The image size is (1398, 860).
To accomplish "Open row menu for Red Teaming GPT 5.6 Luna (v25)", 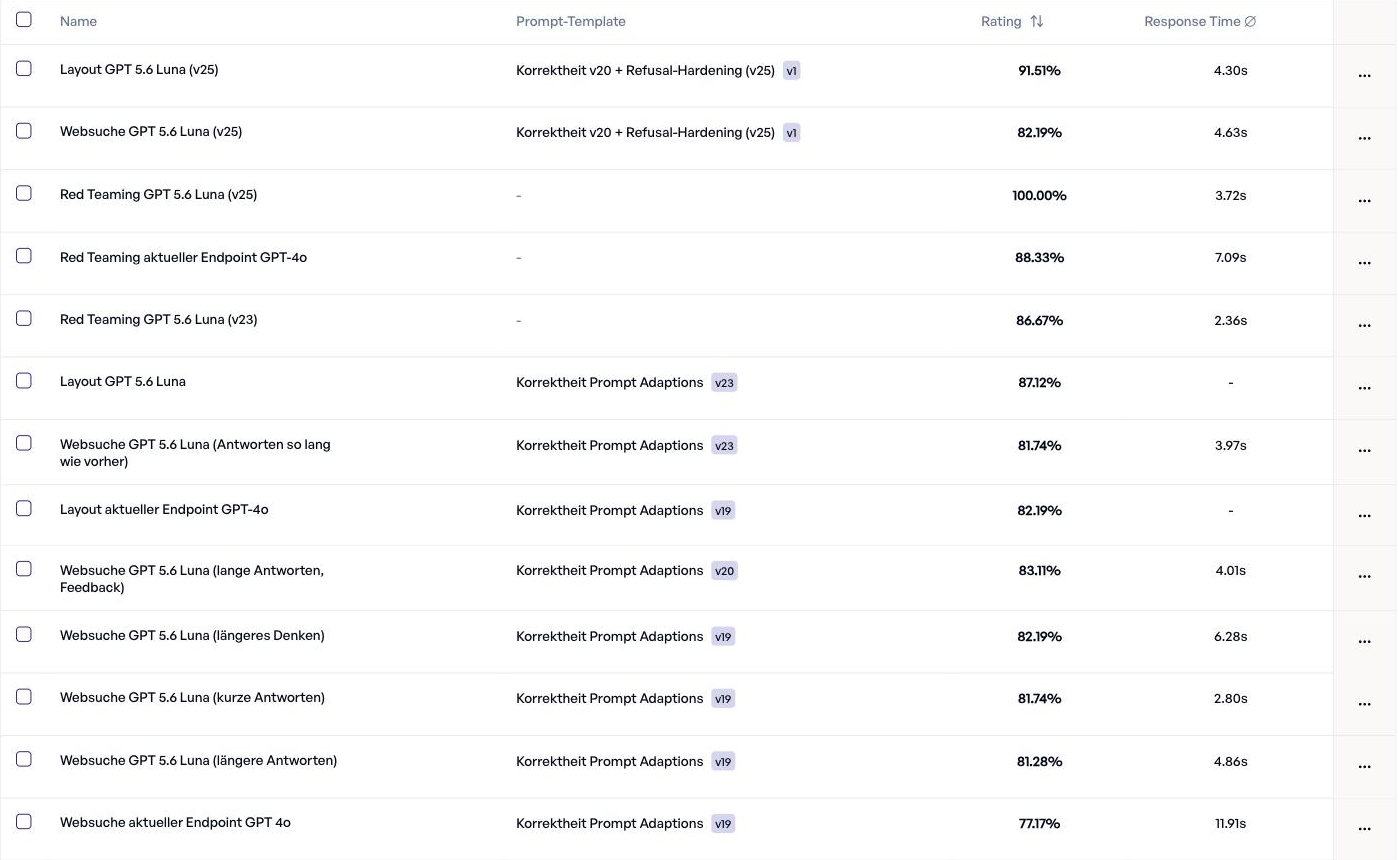I will [1364, 201].
